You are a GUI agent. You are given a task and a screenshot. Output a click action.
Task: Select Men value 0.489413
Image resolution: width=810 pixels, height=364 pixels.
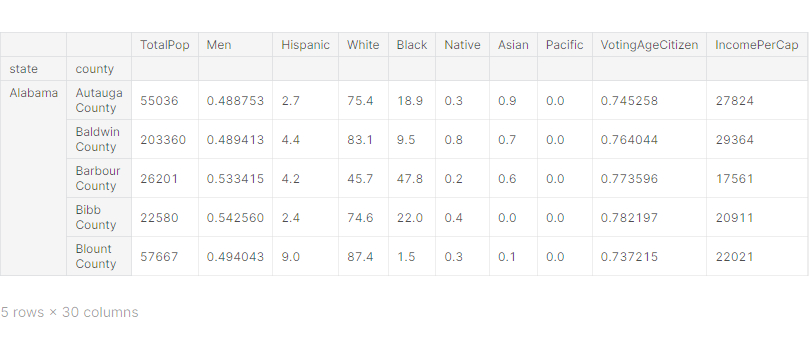point(235,139)
